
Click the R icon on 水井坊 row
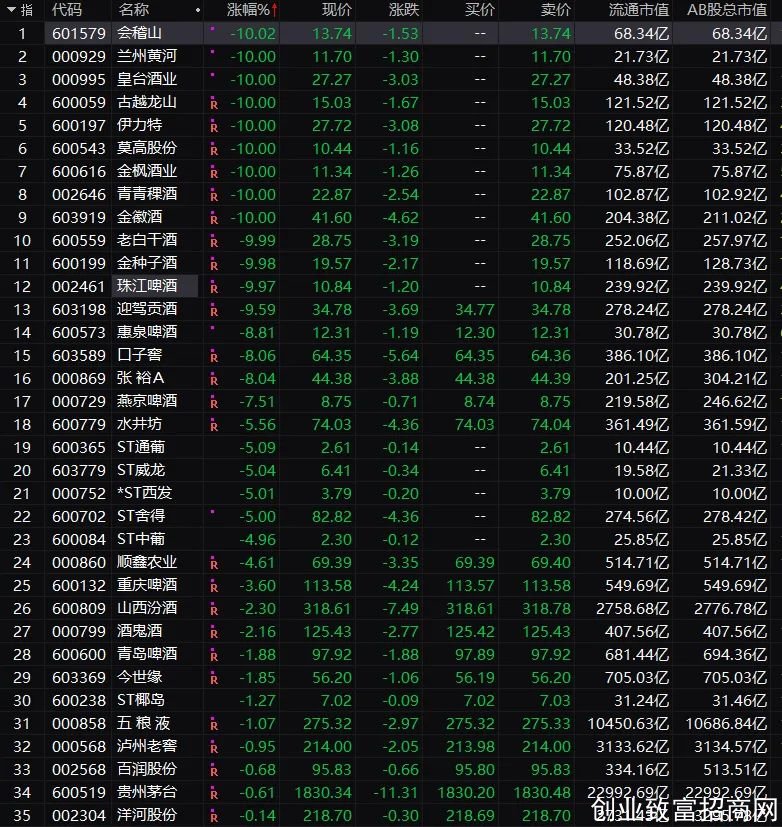[x=214, y=426]
